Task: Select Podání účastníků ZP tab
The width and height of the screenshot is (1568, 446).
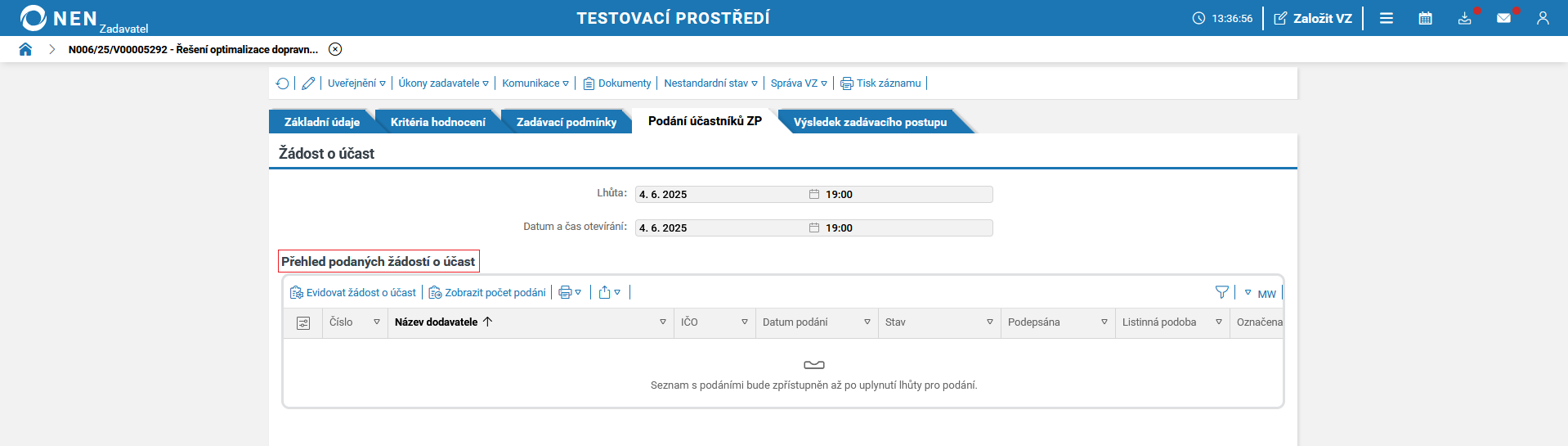Action: tap(705, 121)
